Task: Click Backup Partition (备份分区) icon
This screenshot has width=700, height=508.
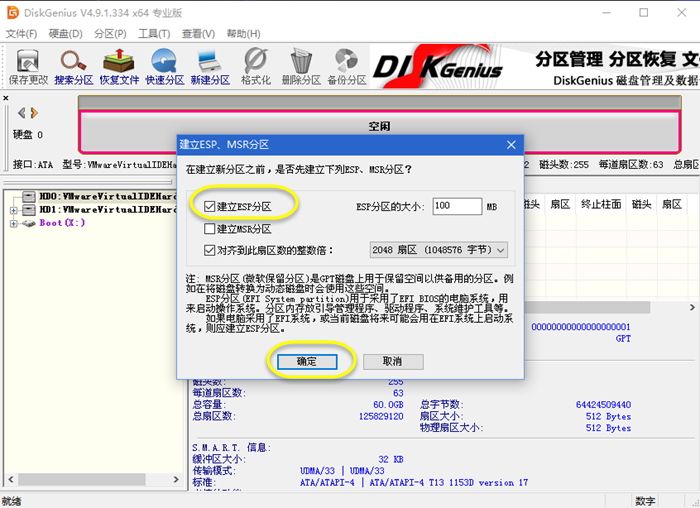Action: (x=346, y=67)
